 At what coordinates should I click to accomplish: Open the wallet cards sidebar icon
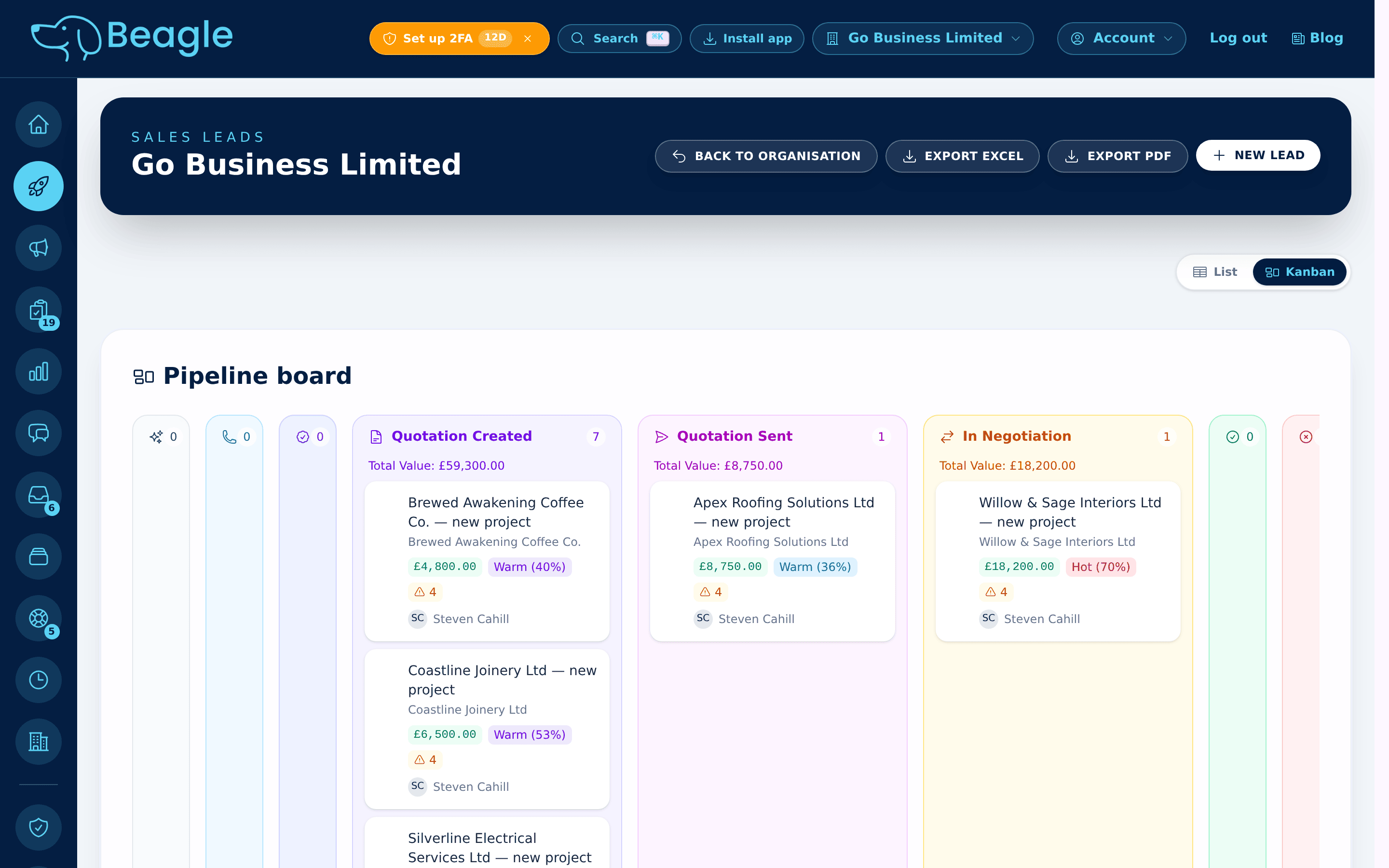pos(39,557)
